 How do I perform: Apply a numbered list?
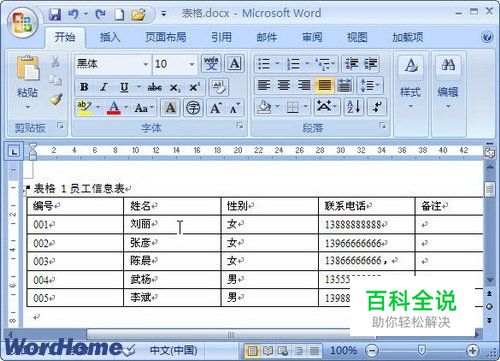[293, 64]
